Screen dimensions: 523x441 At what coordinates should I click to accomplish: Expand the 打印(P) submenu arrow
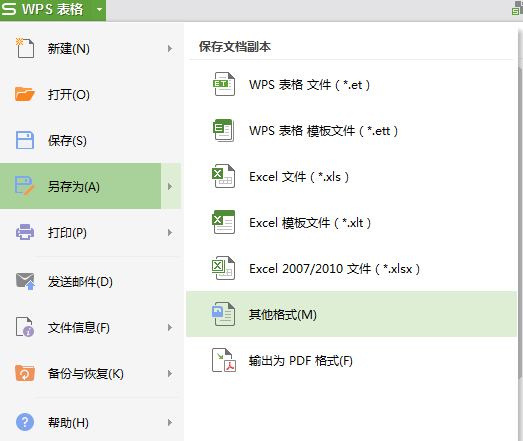coord(170,233)
